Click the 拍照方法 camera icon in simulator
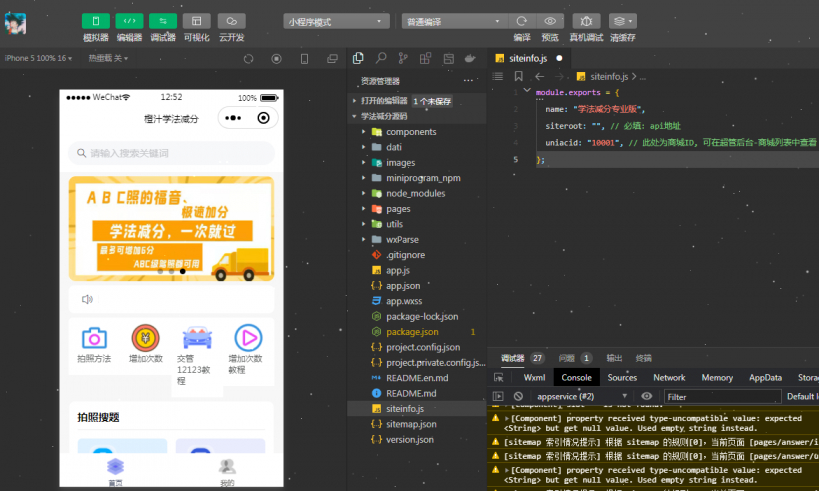Viewport: 819px width, 491px height. coord(94,338)
